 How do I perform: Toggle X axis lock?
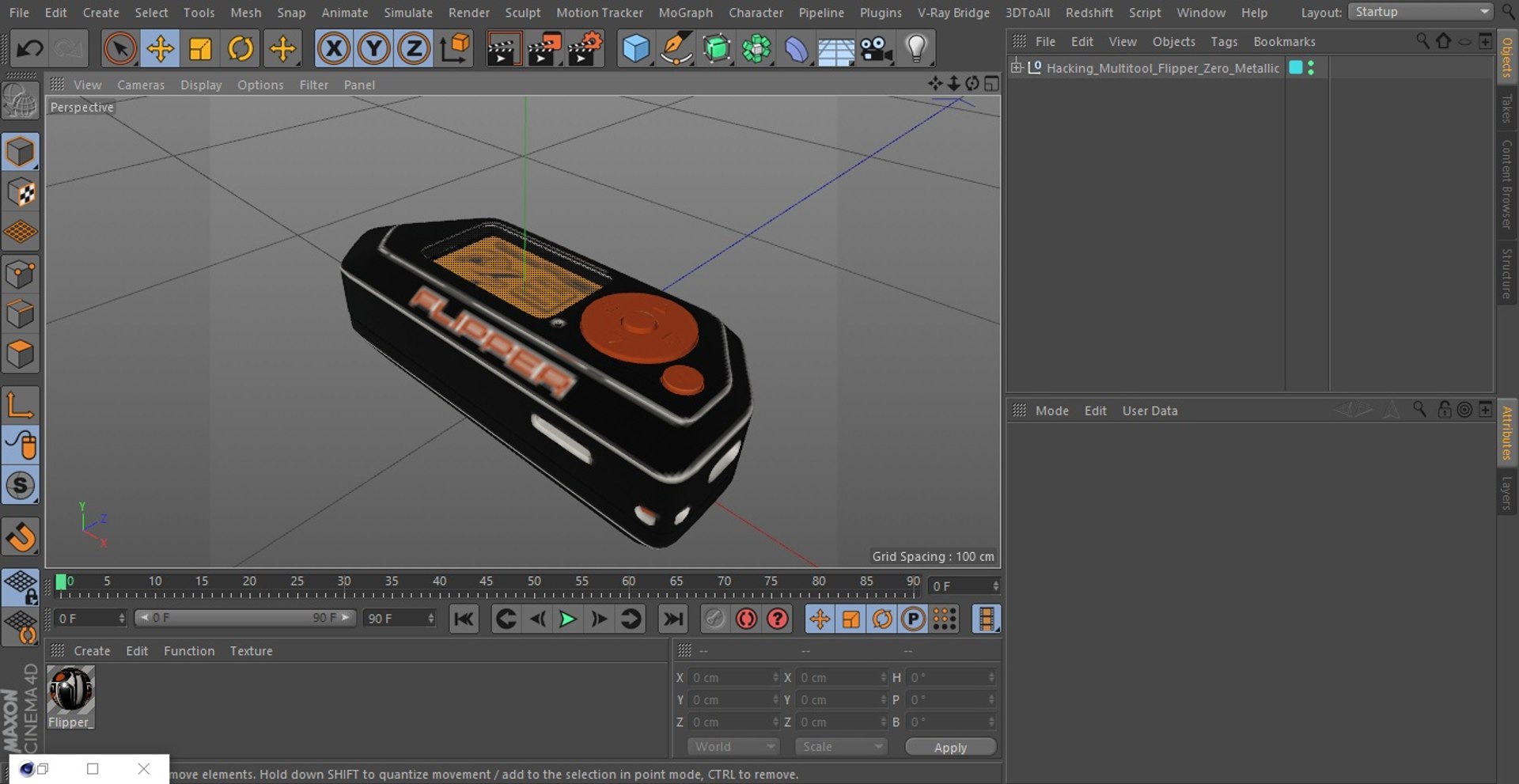click(x=334, y=49)
